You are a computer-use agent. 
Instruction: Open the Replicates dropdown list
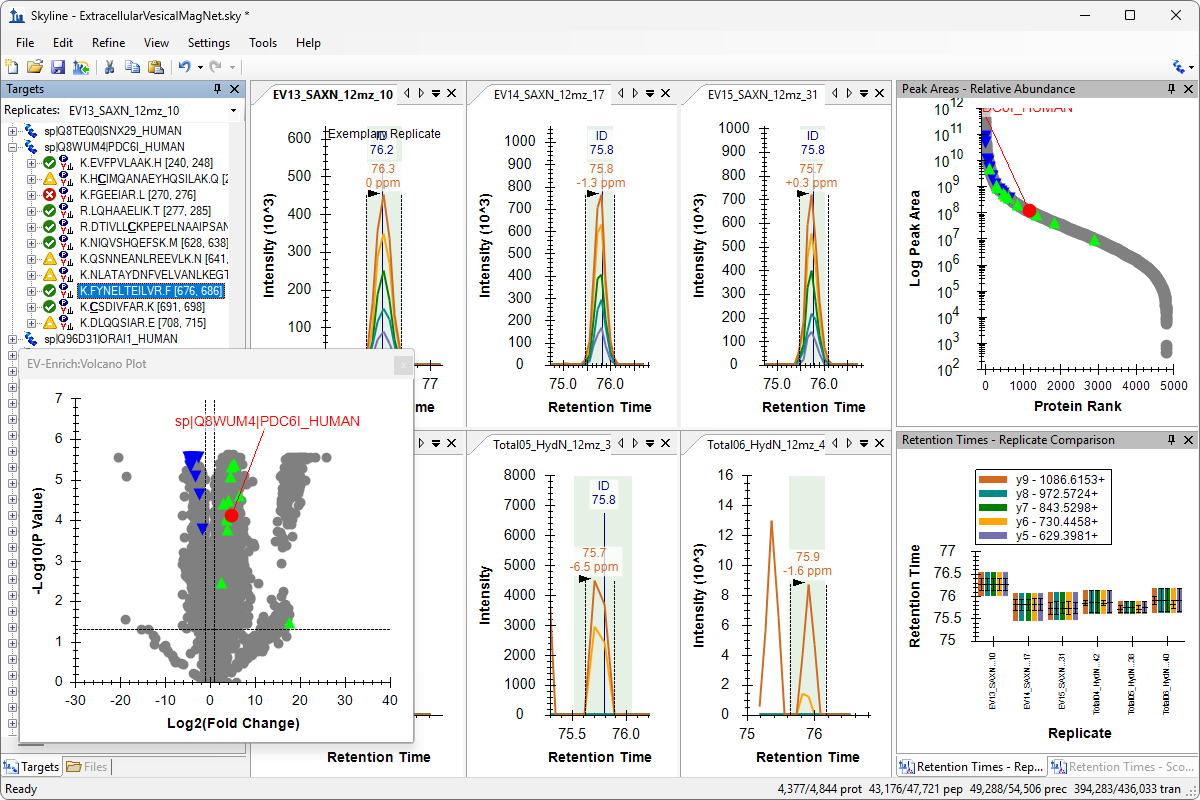[x=233, y=110]
